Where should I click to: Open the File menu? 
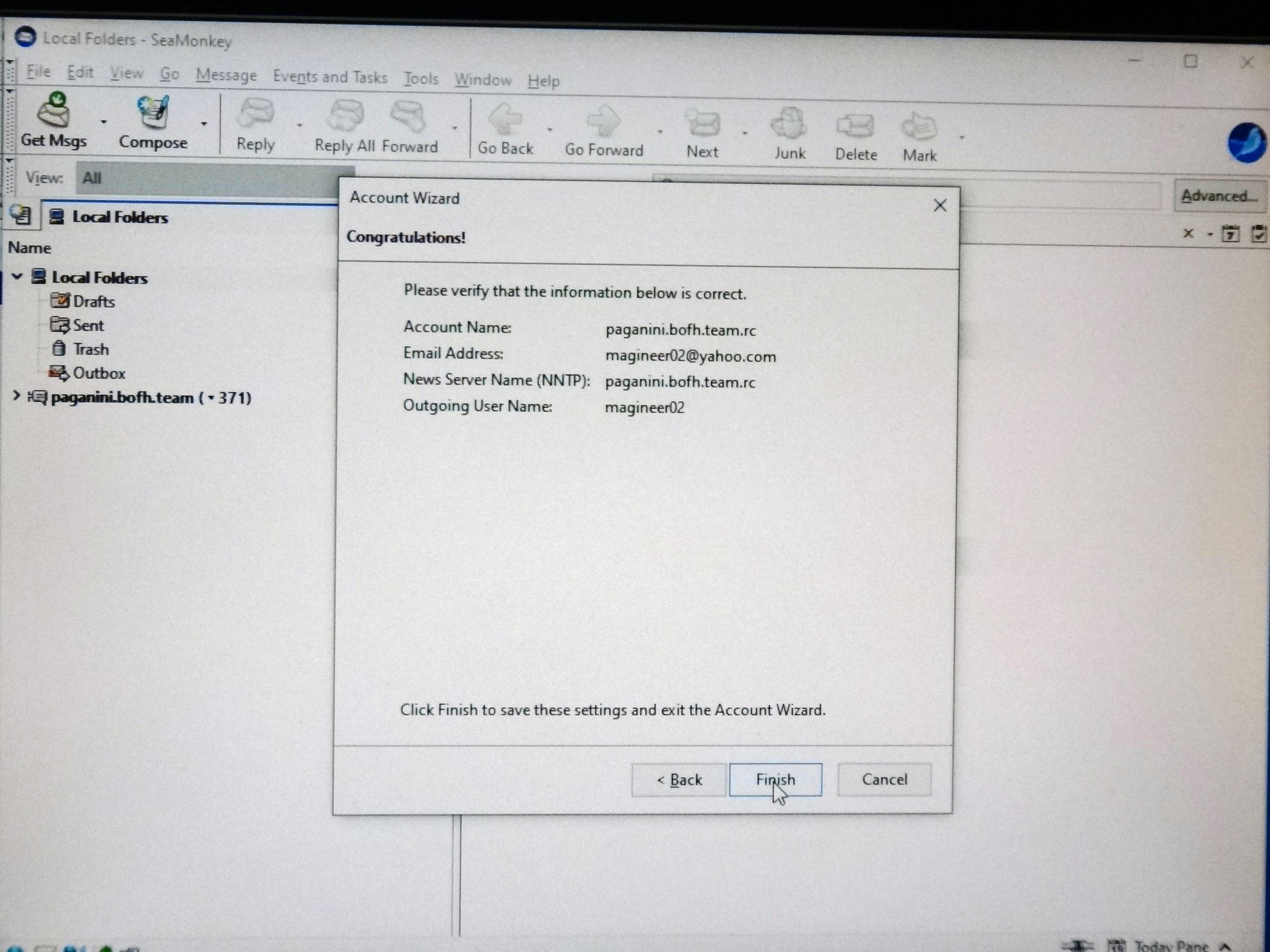[x=39, y=71]
